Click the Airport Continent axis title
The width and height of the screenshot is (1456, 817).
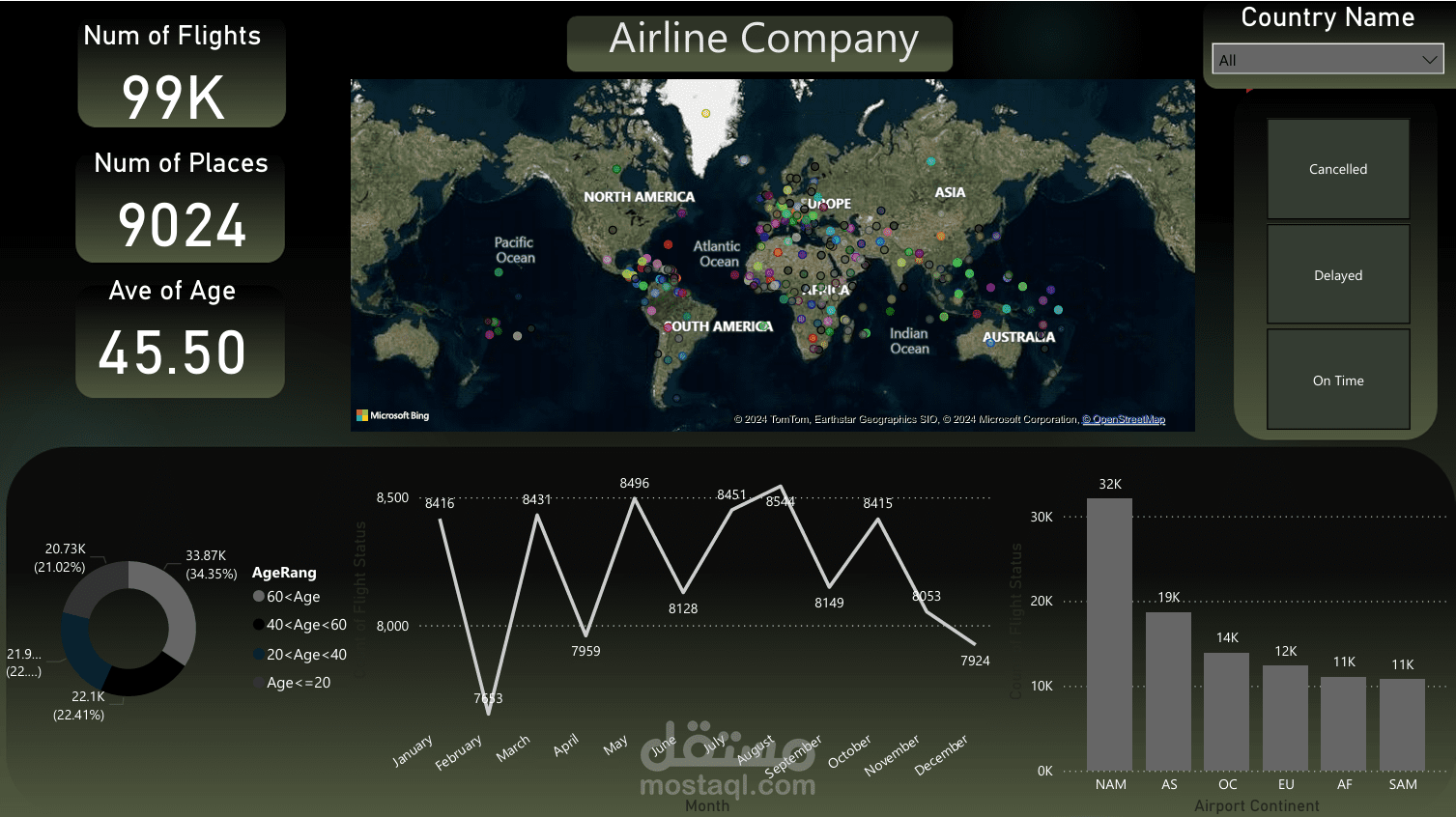pyautogui.click(x=1256, y=805)
